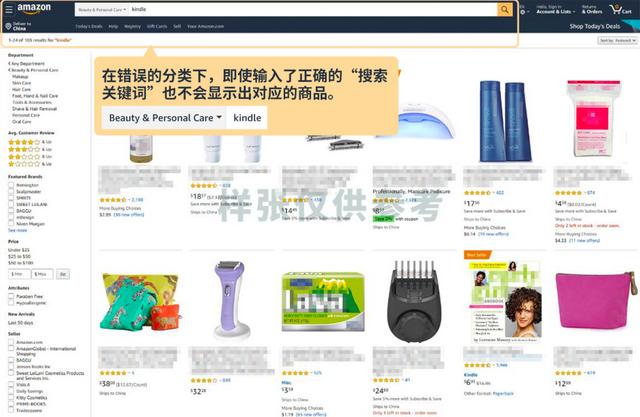
Task: Filter by one star and up rating
Action: (x=30, y=164)
